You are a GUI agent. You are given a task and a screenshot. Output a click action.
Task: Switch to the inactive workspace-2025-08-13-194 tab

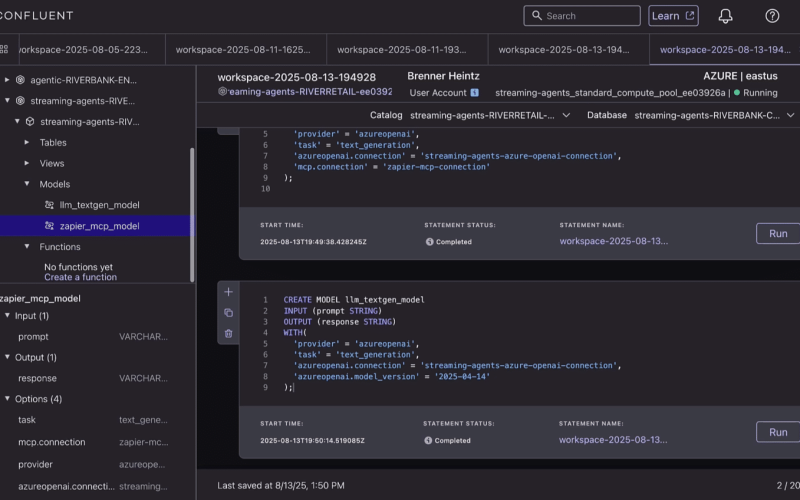568,49
